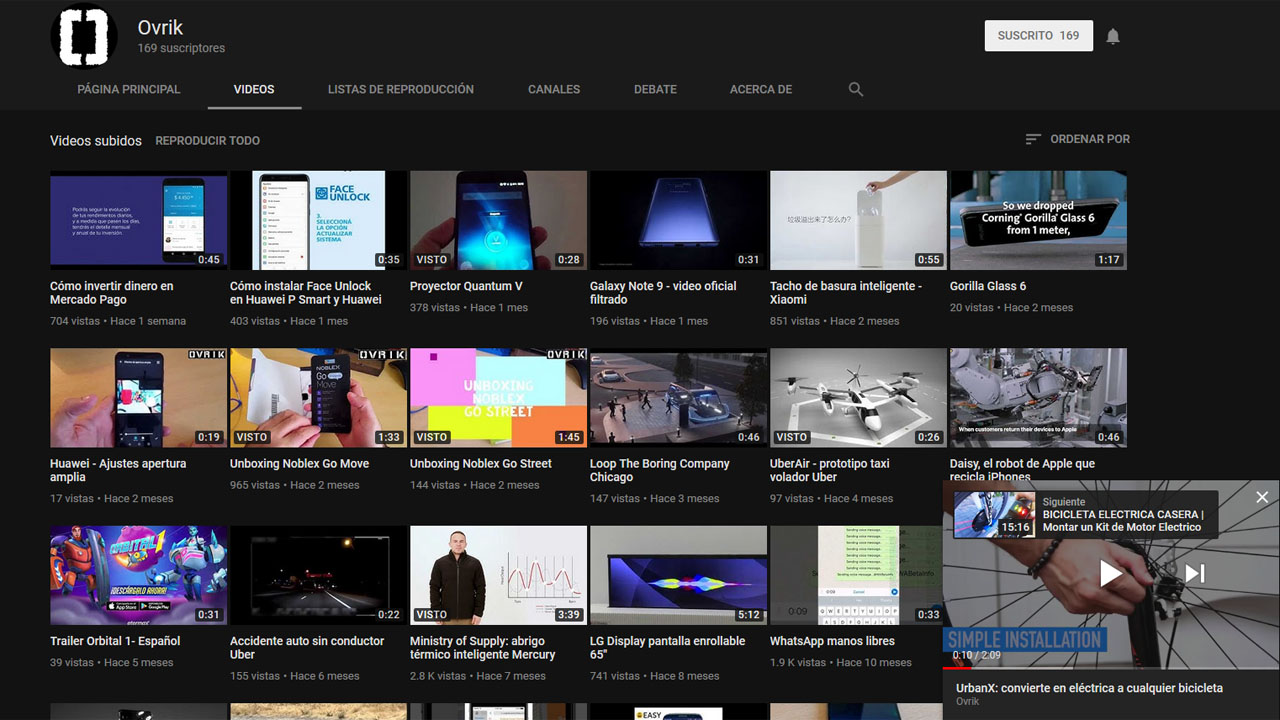Select the Videos tab
Screen dimensions: 1280x720
point(254,89)
